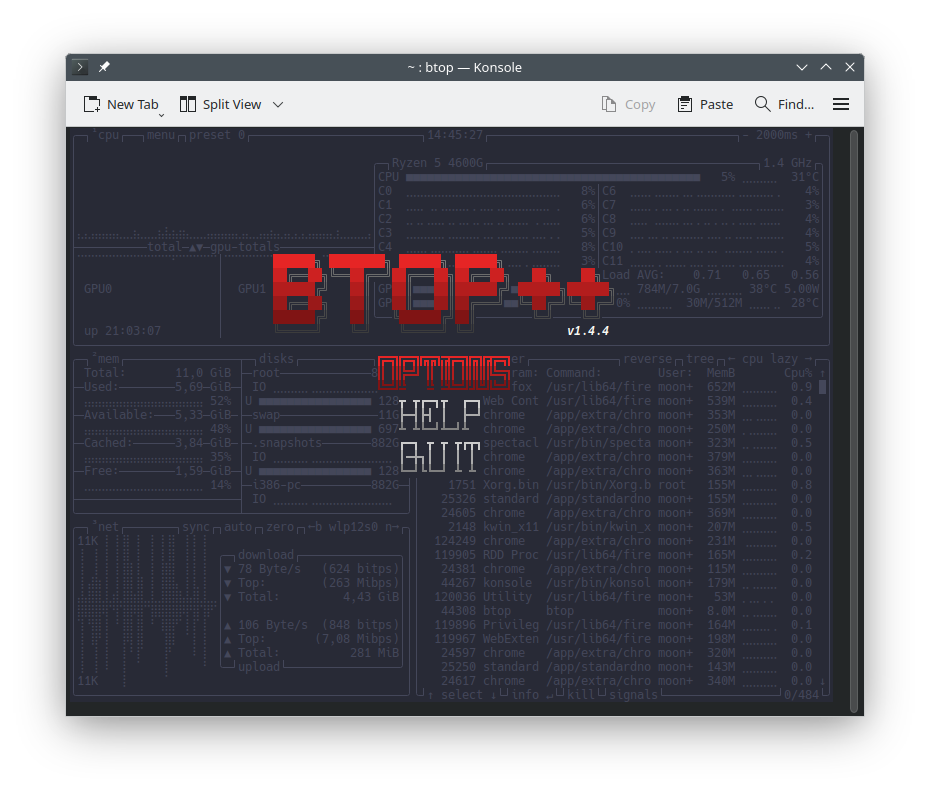Open the hamburger menu
Screen dimensions: 930x794
(x=841, y=104)
